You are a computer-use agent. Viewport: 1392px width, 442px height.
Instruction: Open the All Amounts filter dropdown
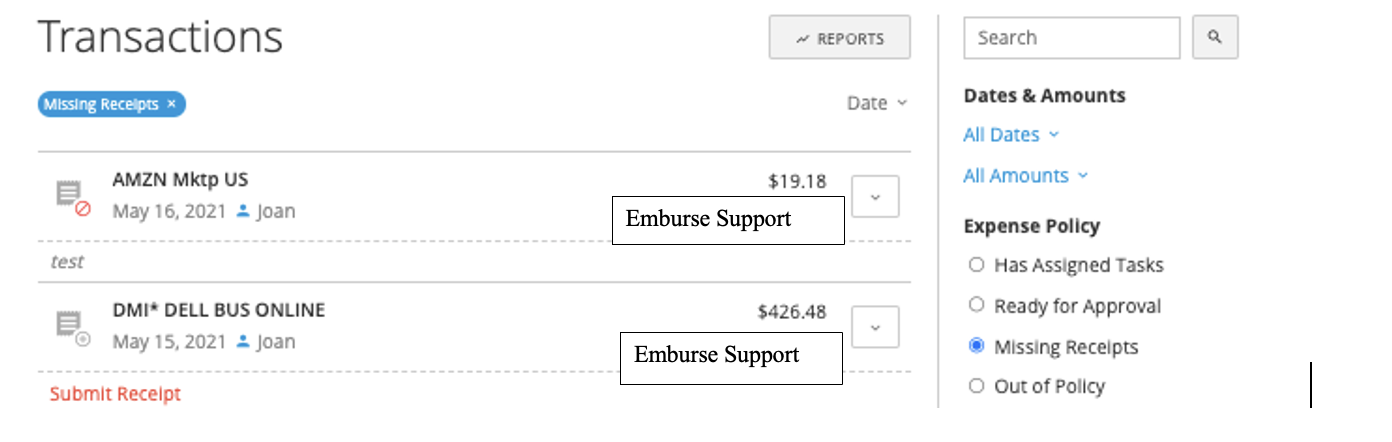click(x=1025, y=176)
